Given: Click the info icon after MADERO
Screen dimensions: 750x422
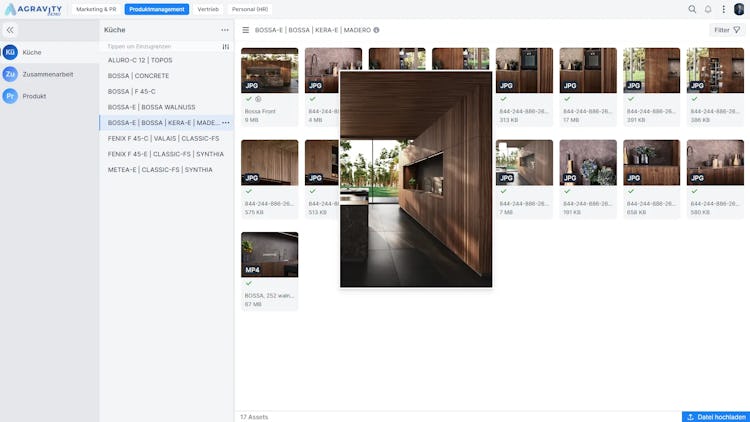Looking at the screenshot, I should [x=376, y=30].
